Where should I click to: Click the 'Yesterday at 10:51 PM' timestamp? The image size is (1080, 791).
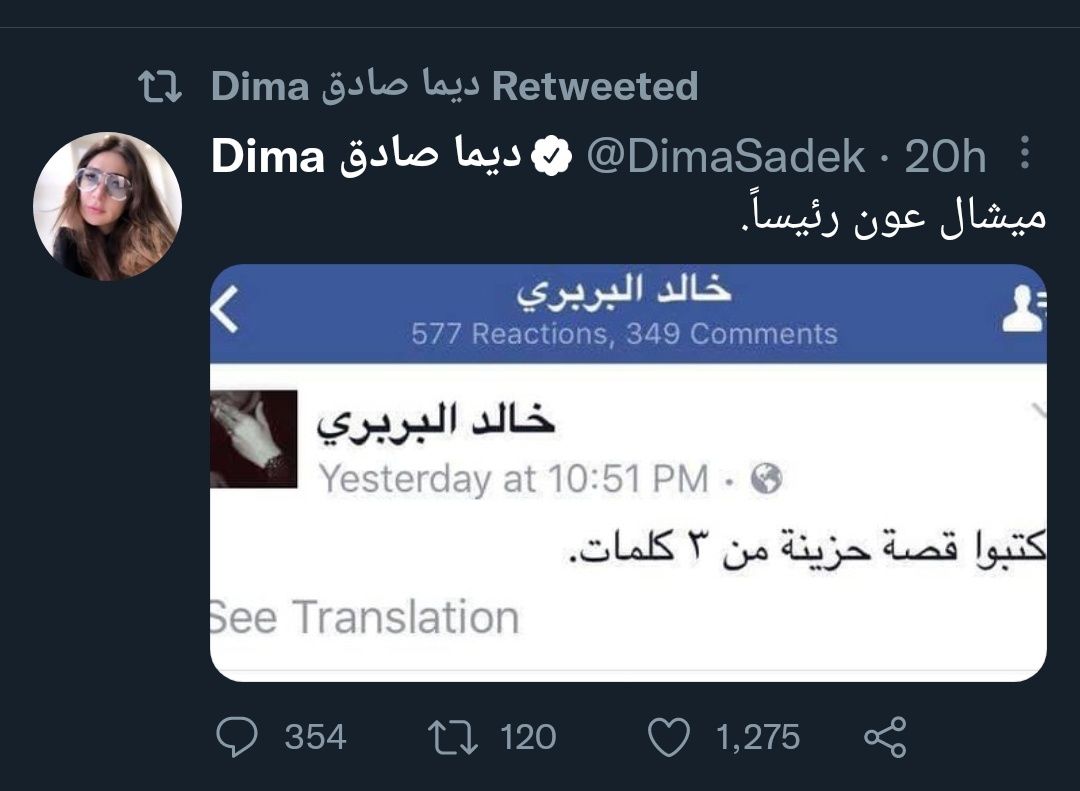[514, 479]
